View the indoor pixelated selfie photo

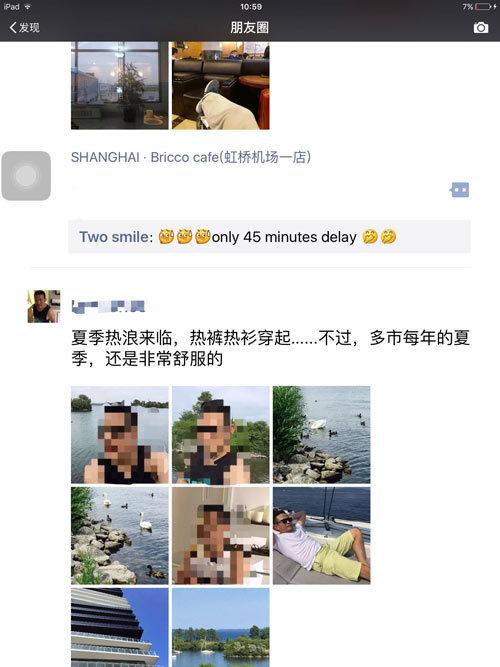pyautogui.click(x=220, y=536)
